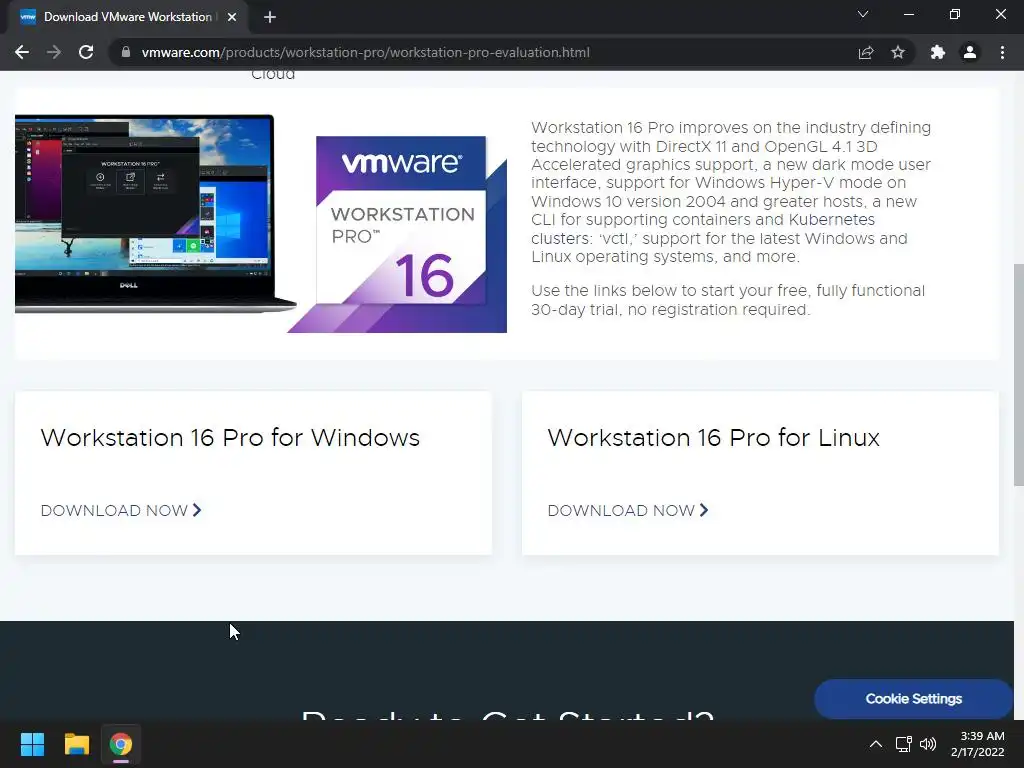
Task: Open the volume tray icon
Action: pos(927,744)
